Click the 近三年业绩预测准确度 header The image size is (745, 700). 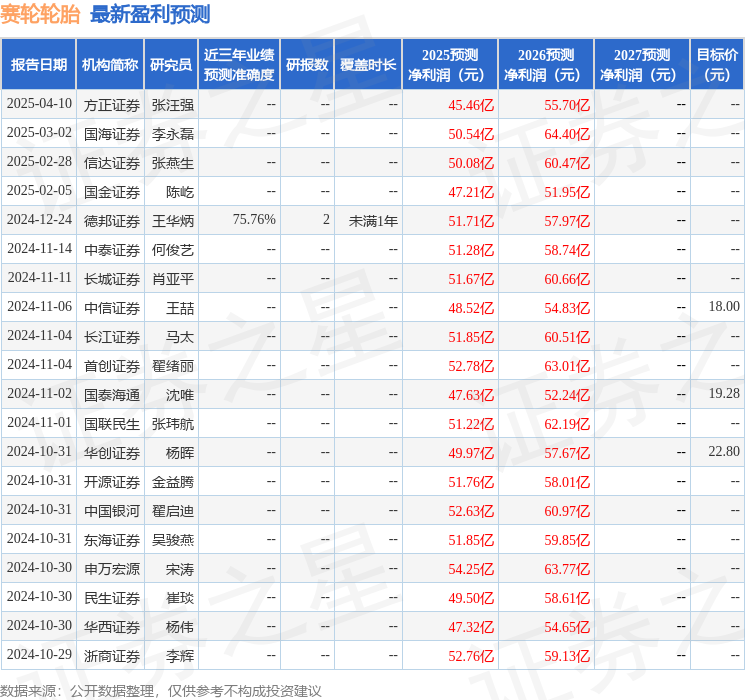(239, 65)
